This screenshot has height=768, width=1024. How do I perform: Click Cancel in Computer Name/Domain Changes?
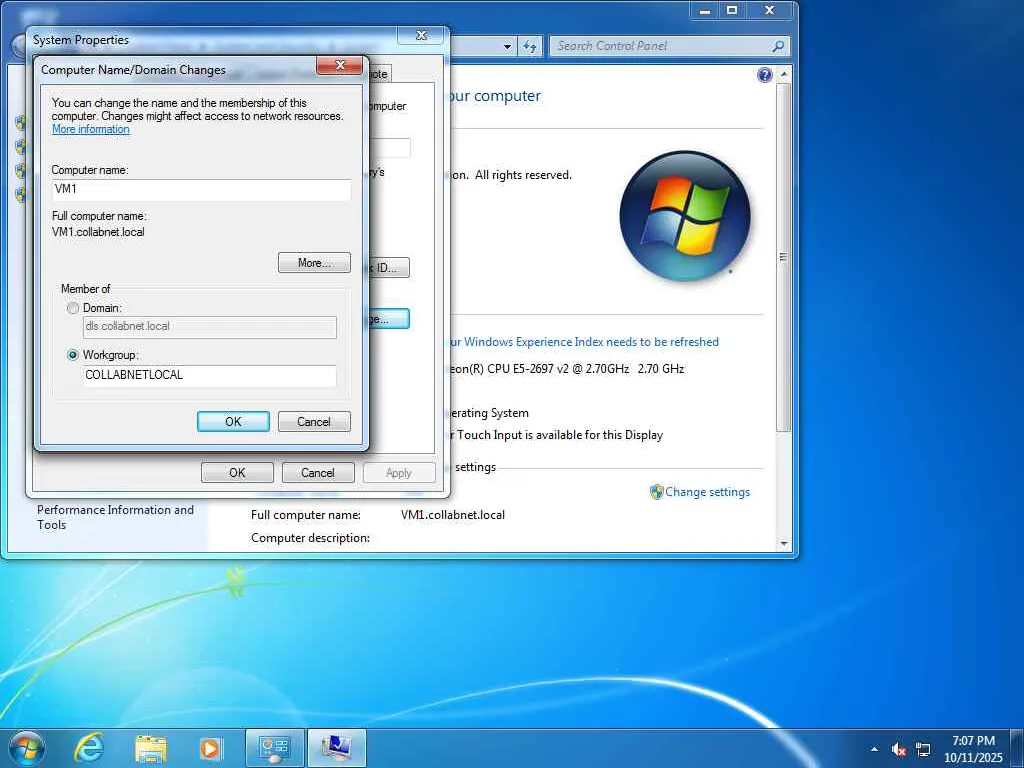(x=314, y=422)
